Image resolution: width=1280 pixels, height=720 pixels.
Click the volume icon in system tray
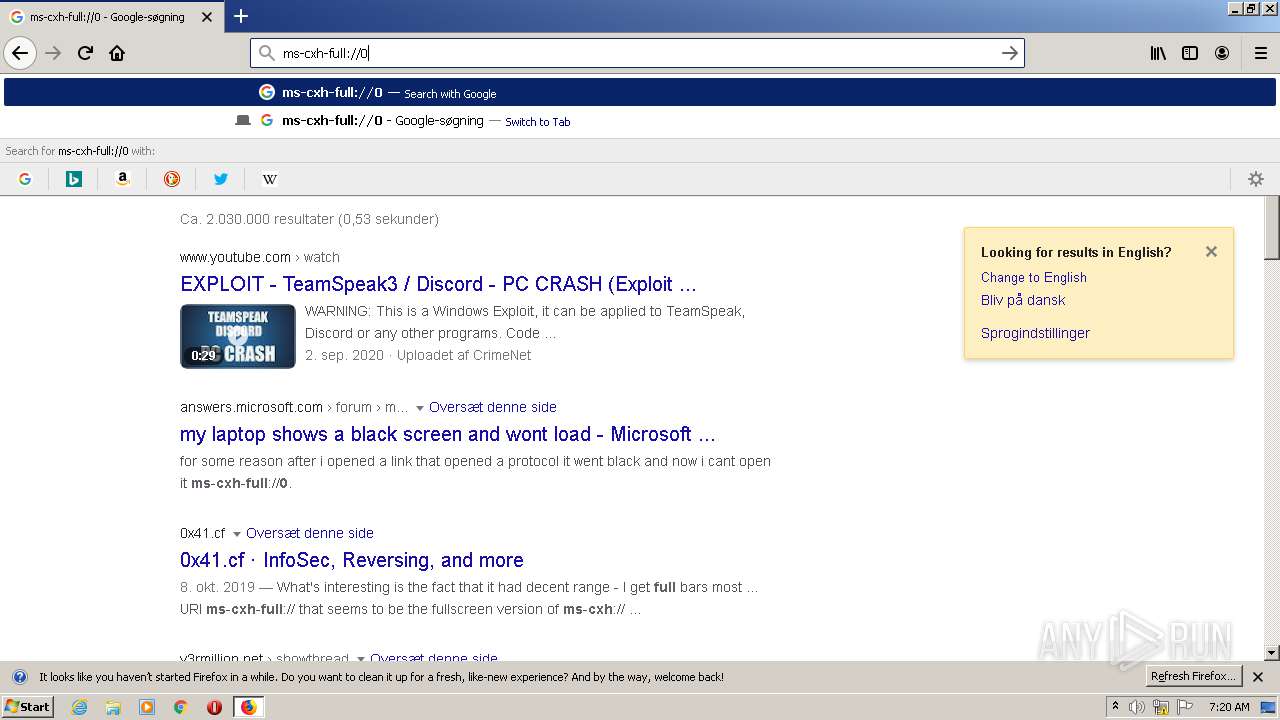1137,707
